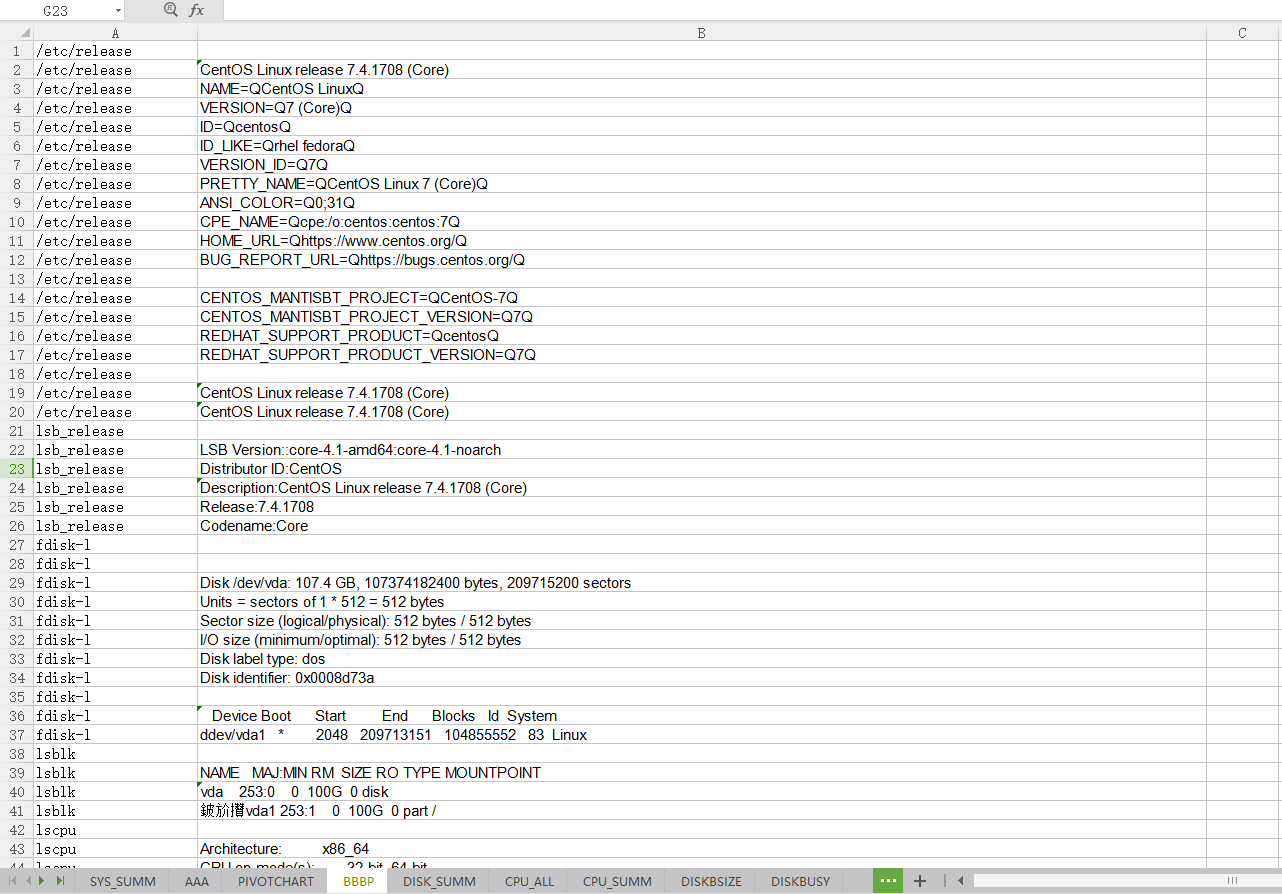The width and height of the screenshot is (1282, 894).
Task: Go to previous sheet tab arrow
Action: [x=28, y=881]
